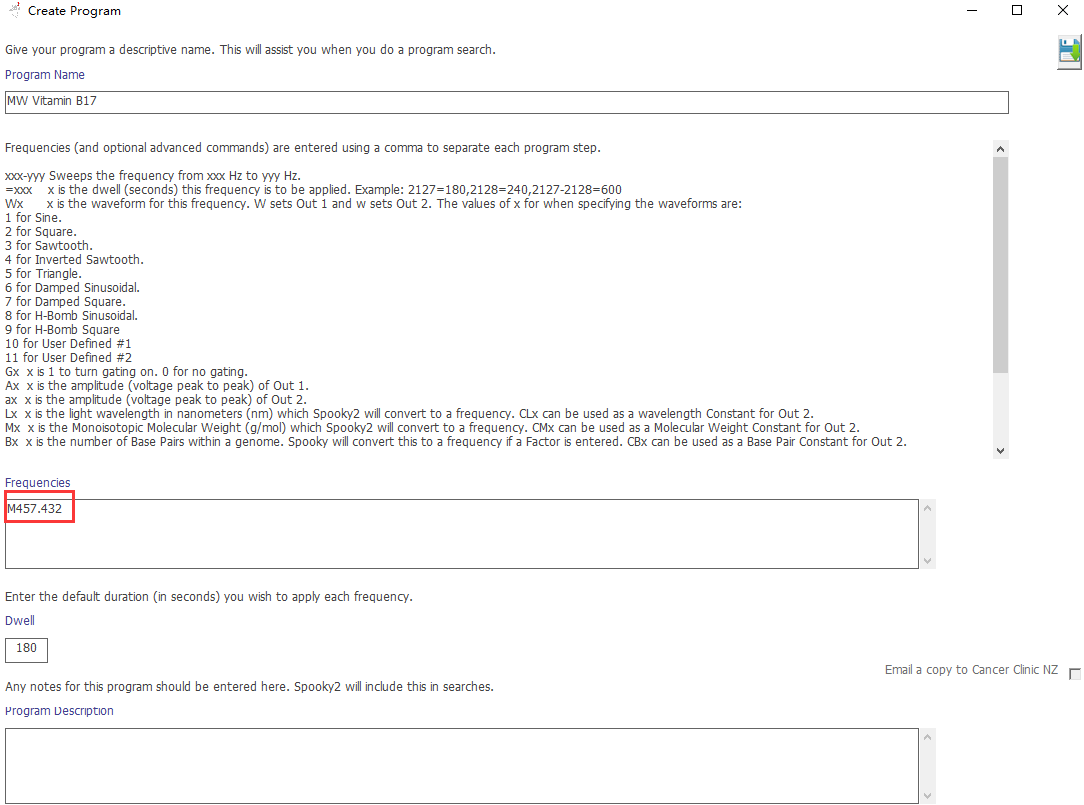The width and height of the screenshot is (1084, 805).
Task: Close the Create Program window
Action: [1063, 11]
